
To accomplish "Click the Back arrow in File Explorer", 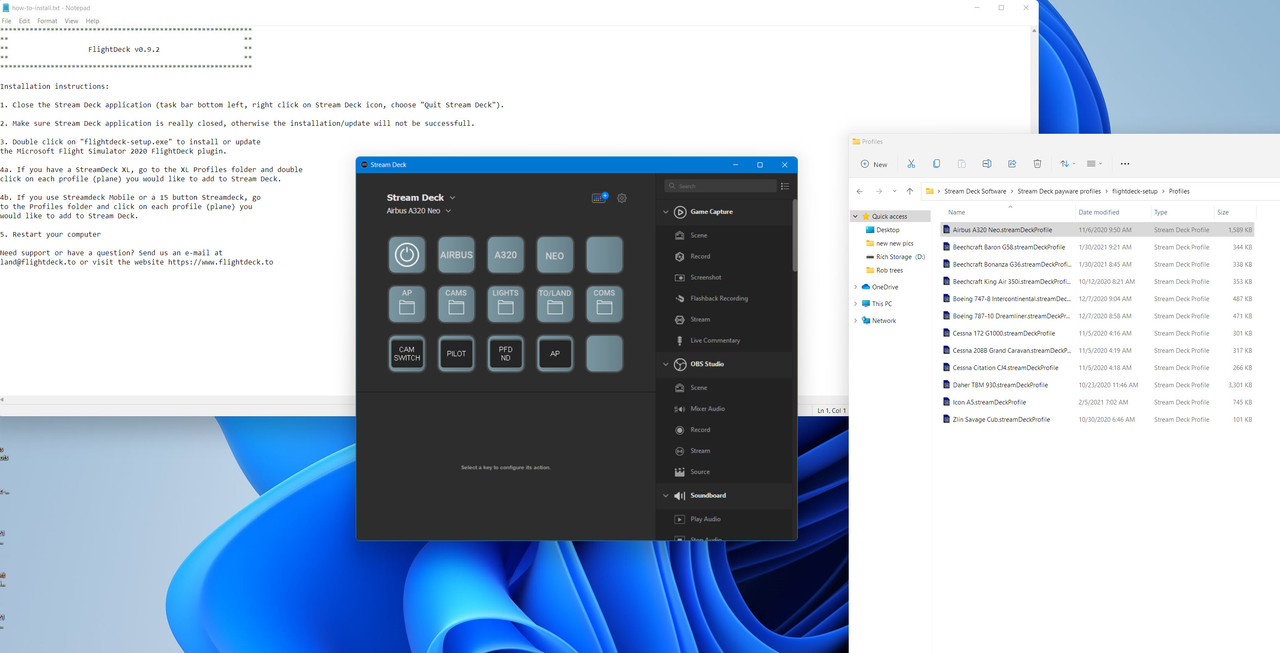I will [860, 191].
